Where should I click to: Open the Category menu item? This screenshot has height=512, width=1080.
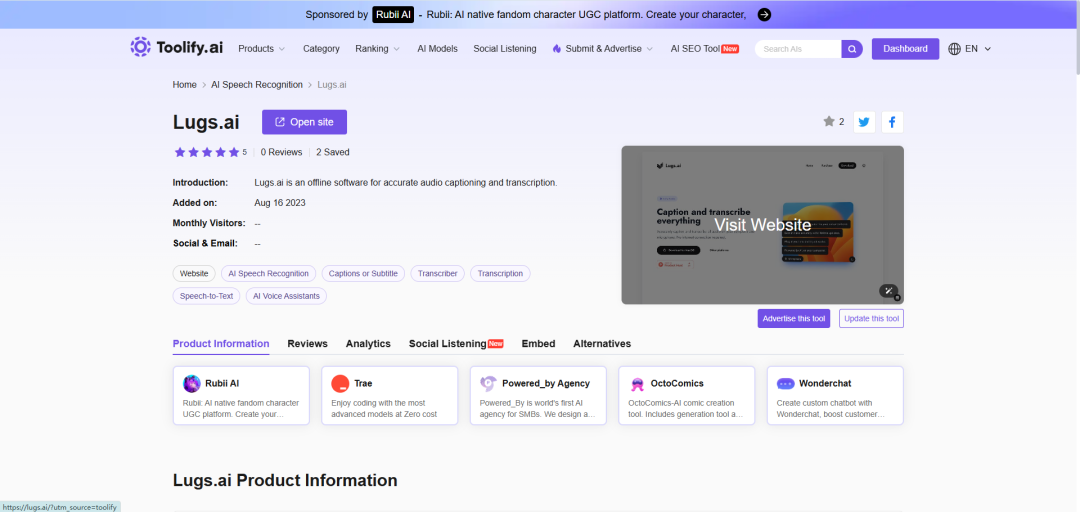[321, 49]
